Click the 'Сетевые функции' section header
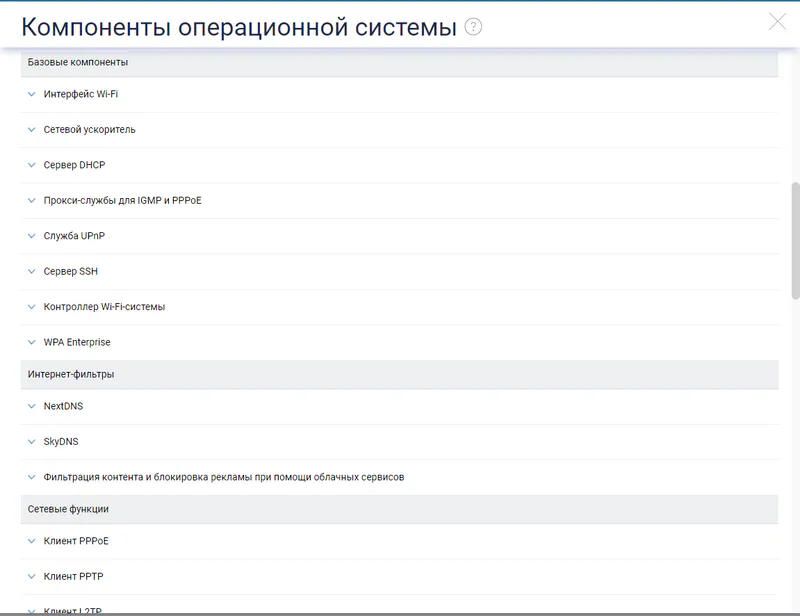 coord(399,509)
